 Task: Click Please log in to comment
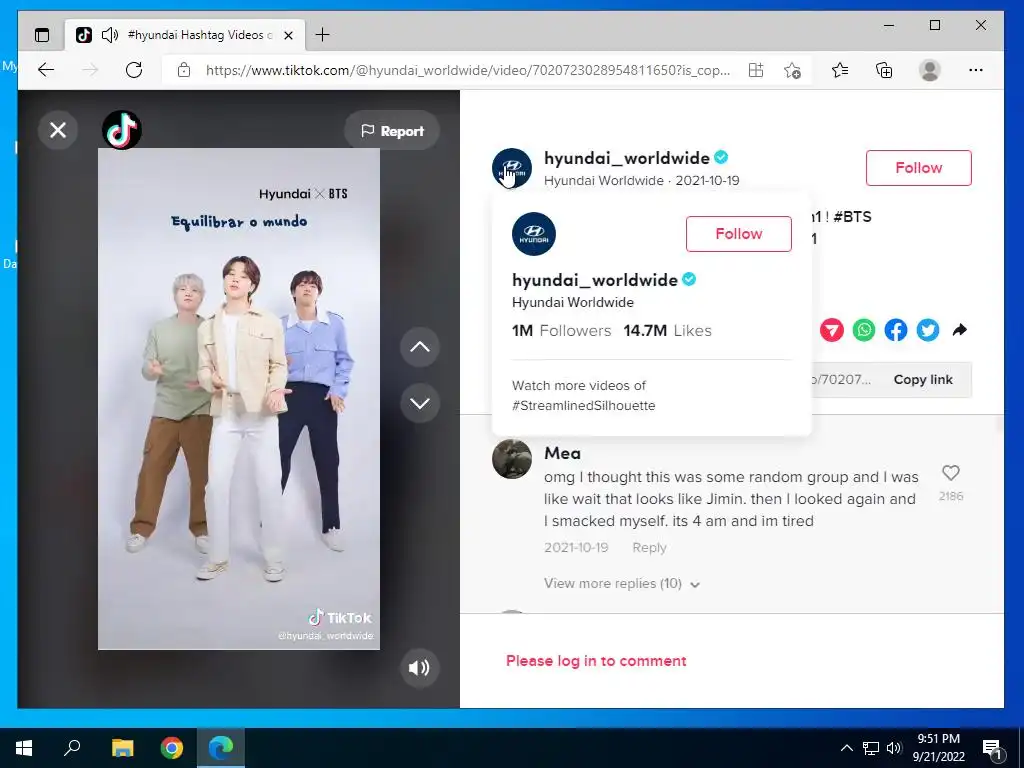[596, 661]
